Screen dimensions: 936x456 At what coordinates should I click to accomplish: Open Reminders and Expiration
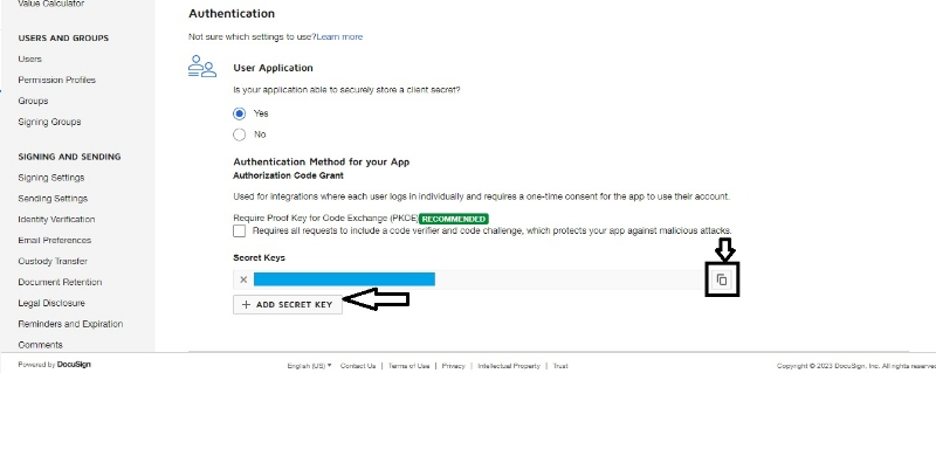70,323
